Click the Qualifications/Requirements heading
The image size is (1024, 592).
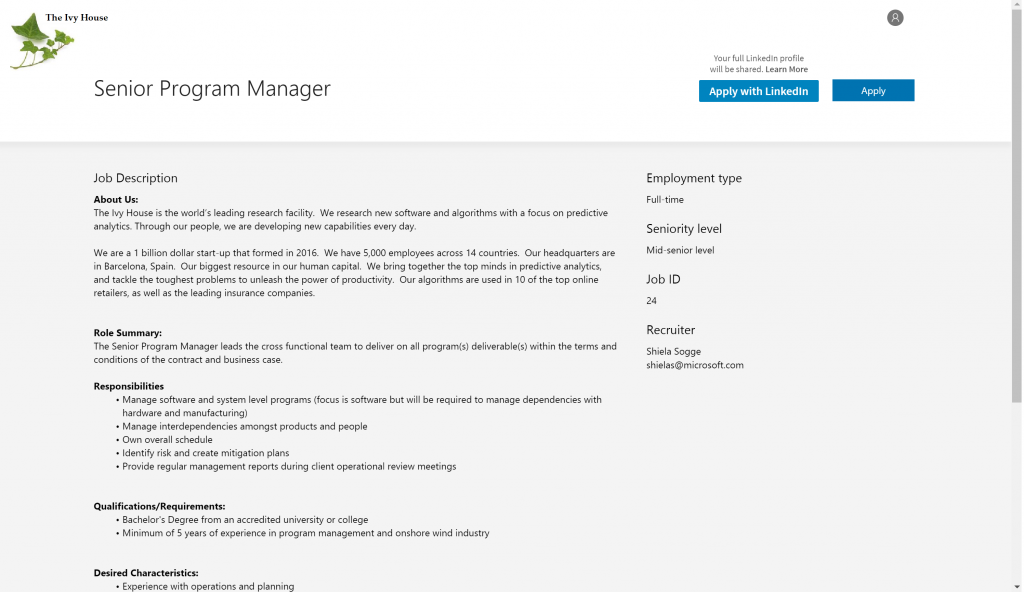(160, 506)
